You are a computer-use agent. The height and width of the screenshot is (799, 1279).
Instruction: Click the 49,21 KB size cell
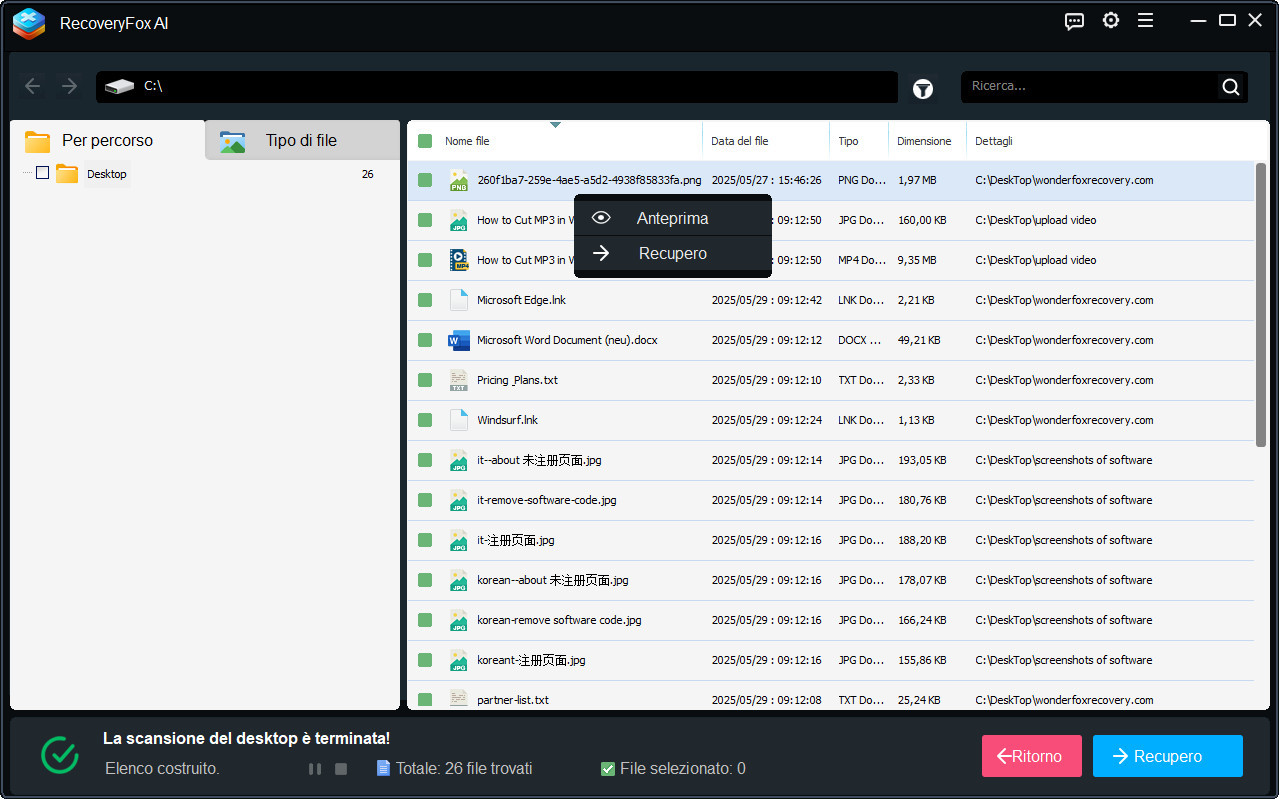tap(918, 340)
